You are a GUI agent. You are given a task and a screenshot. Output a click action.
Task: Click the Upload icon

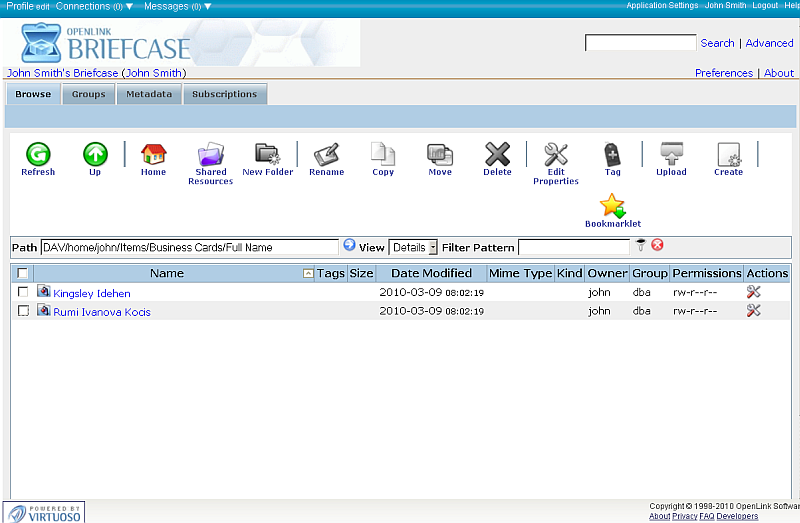point(671,154)
